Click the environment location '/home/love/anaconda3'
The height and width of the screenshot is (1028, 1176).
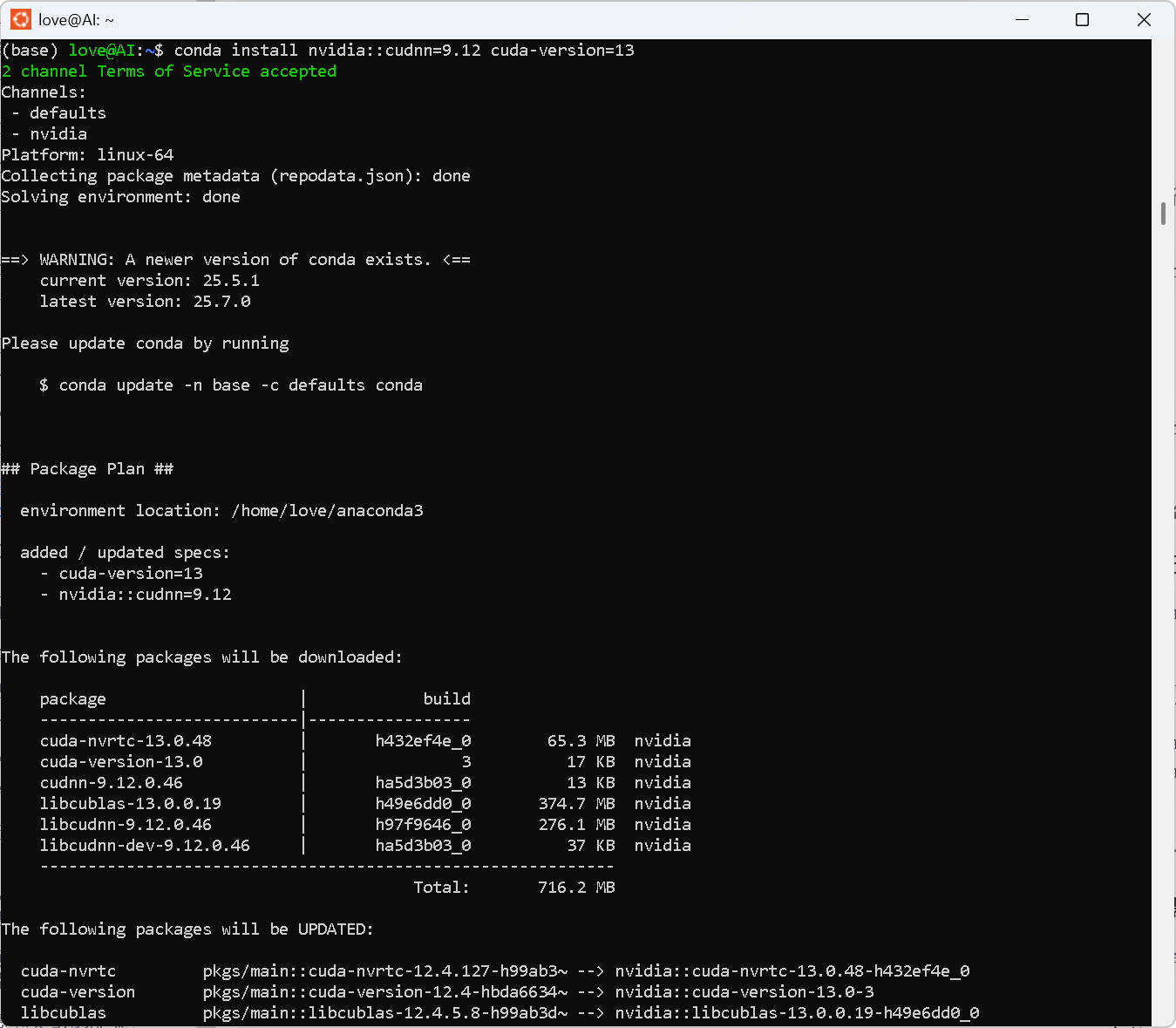(x=328, y=511)
